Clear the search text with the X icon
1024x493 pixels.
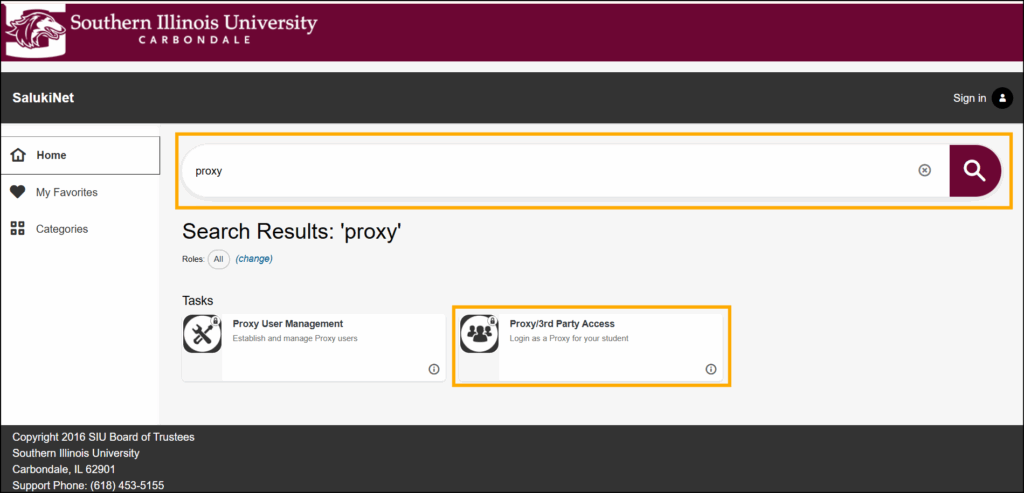click(924, 170)
